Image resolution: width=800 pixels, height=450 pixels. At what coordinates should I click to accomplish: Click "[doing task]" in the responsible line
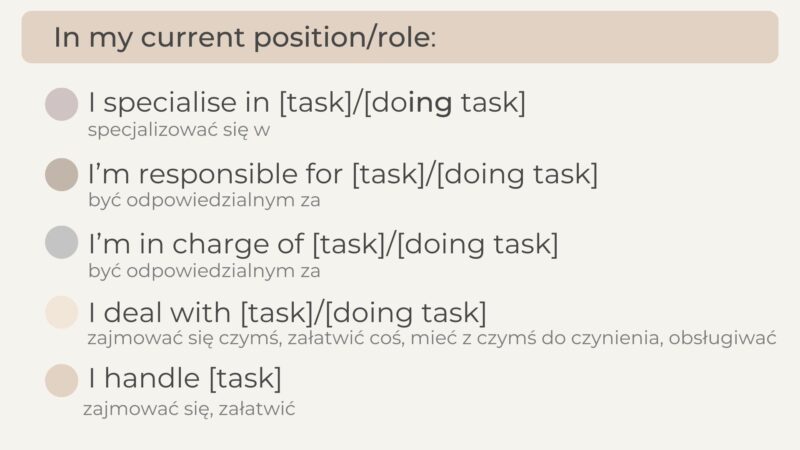(517, 174)
